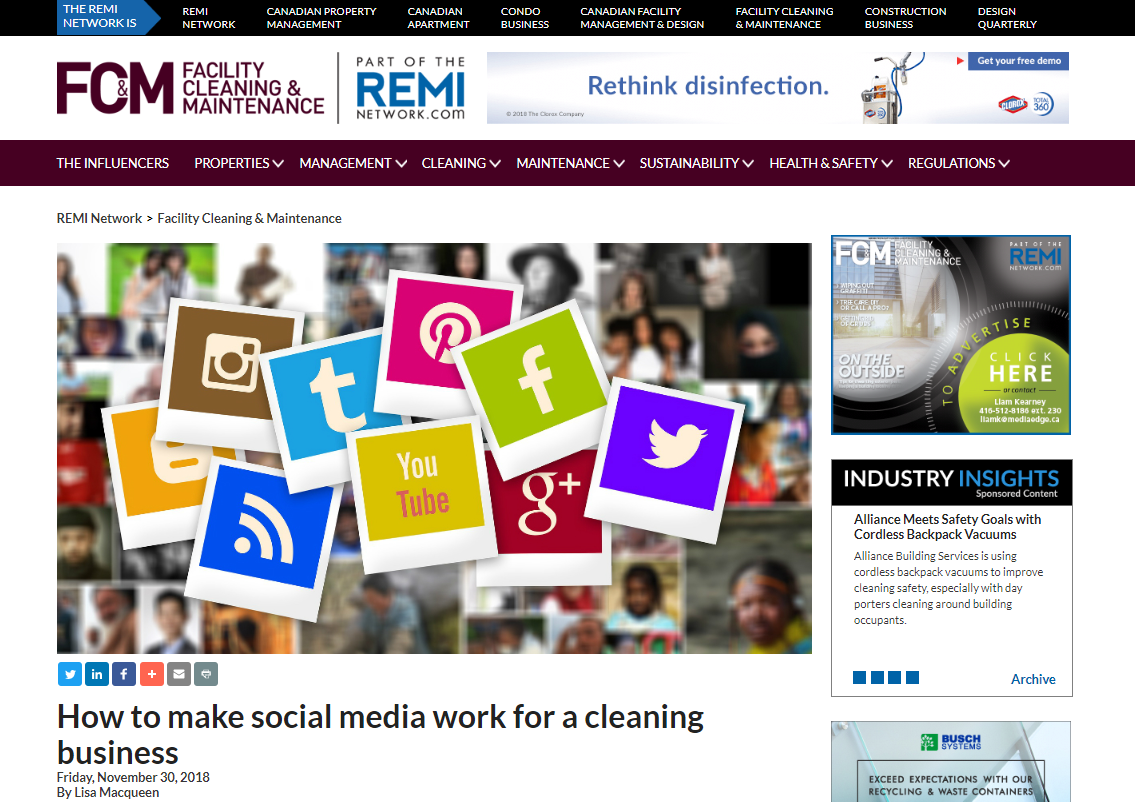Expand the Sustainability menu chevron

click(x=748, y=164)
